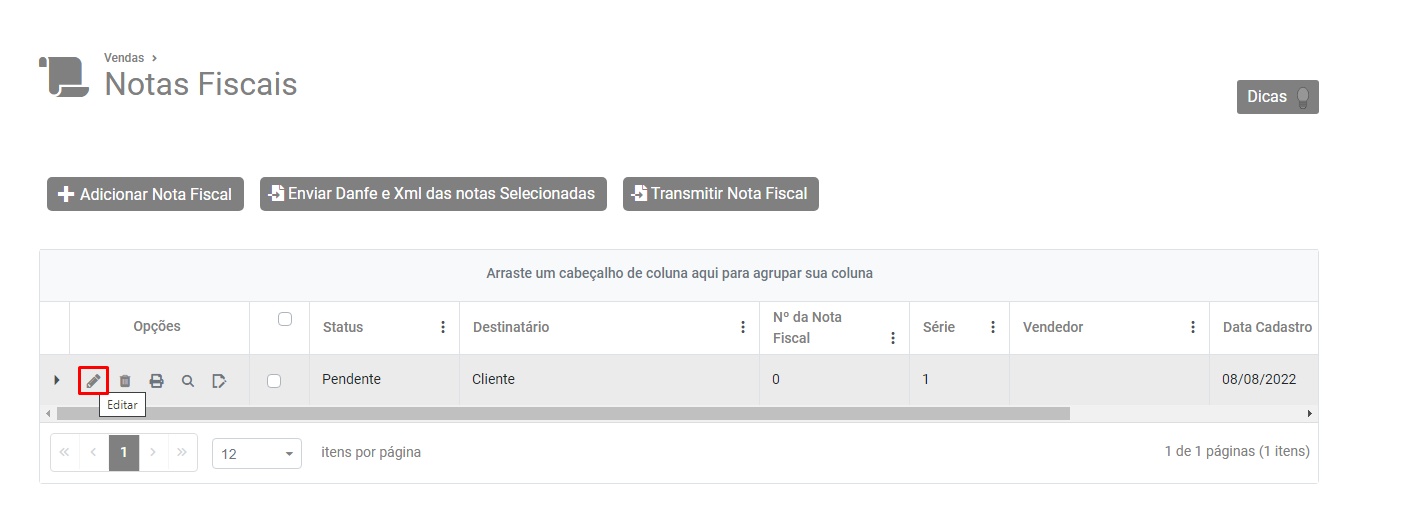Click the Adicionar Nota Fiscal button
This screenshot has width=1403, height=522.
pos(145,194)
